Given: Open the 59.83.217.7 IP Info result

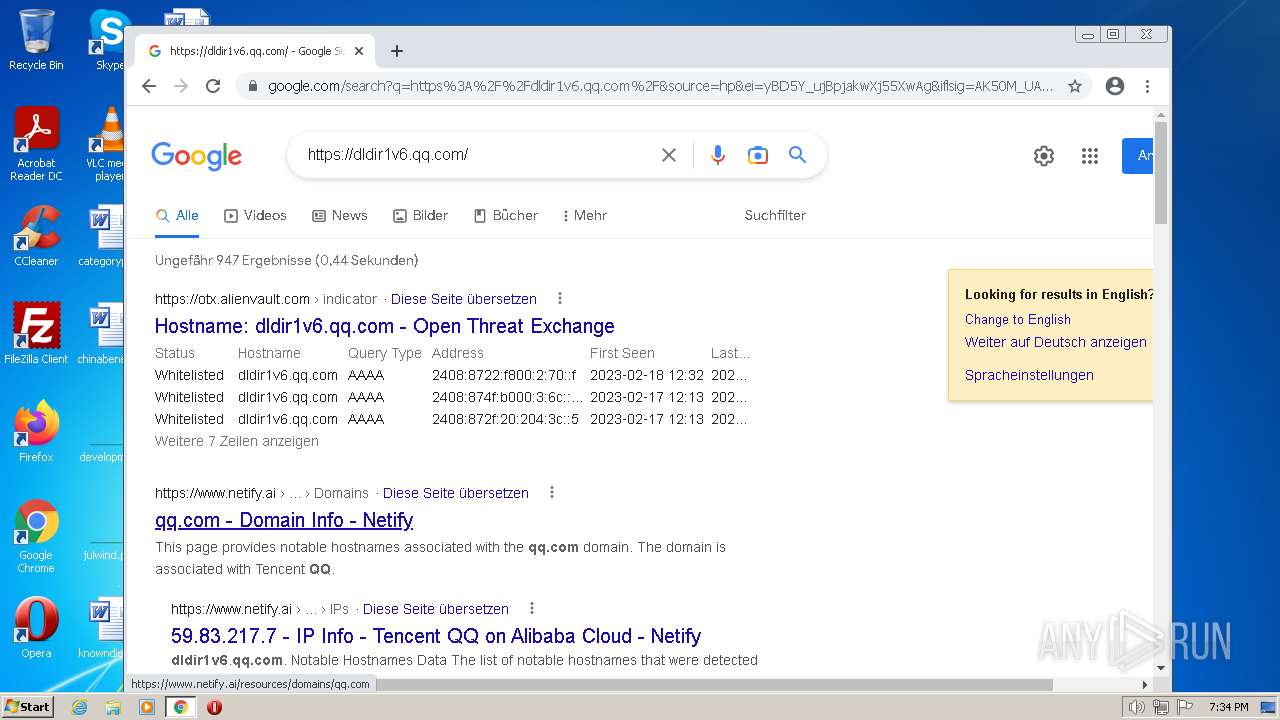Looking at the screenshot, I should [x=436, y=636].
